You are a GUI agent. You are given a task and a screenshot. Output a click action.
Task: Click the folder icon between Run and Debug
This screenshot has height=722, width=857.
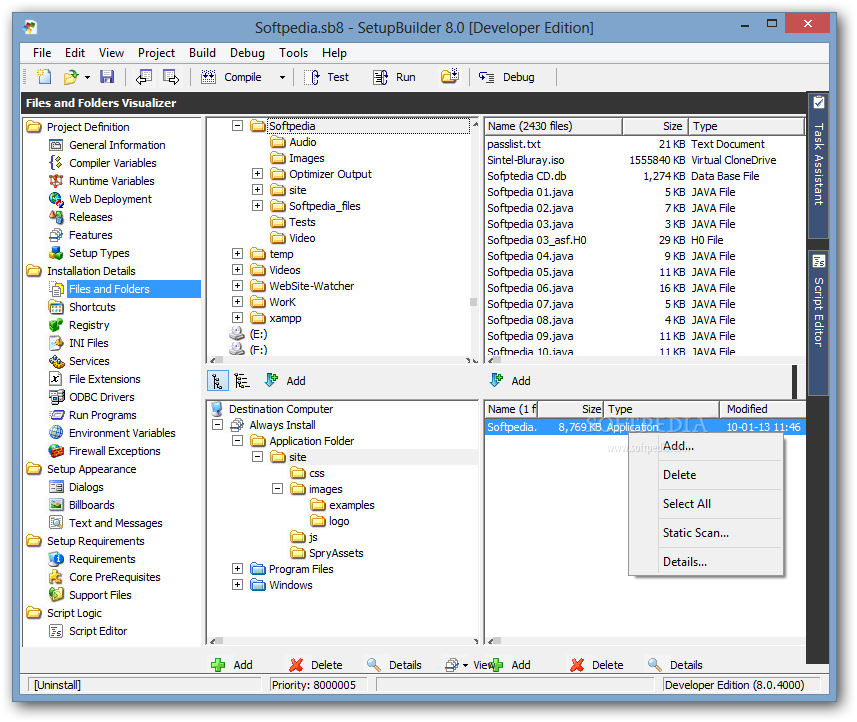(x=450, y=77)
